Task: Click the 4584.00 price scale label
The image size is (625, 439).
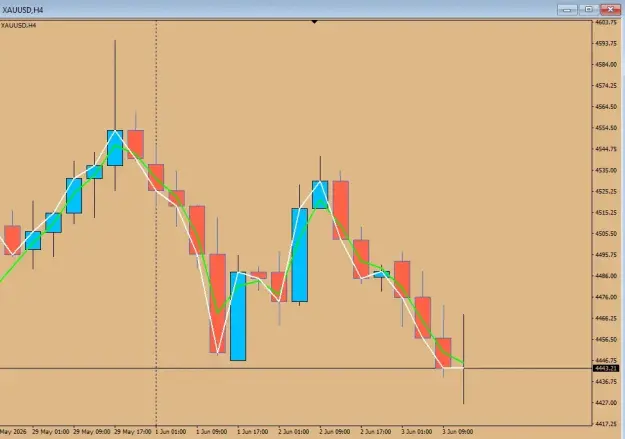Action: [606, 65]
